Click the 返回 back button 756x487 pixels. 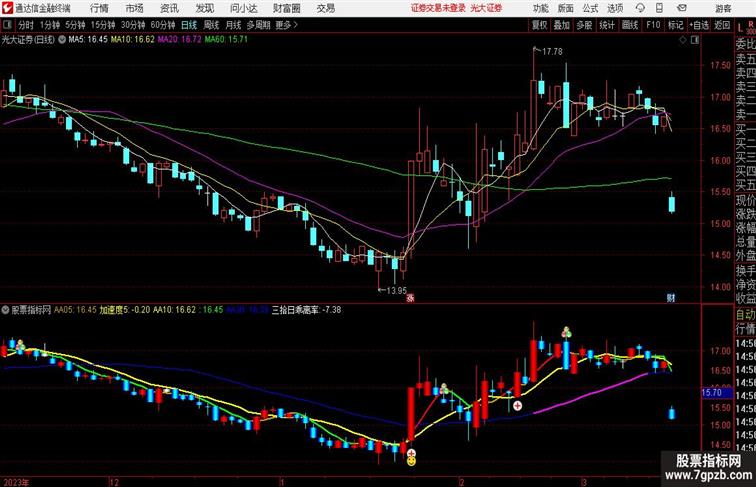click(x=722, y=25)
